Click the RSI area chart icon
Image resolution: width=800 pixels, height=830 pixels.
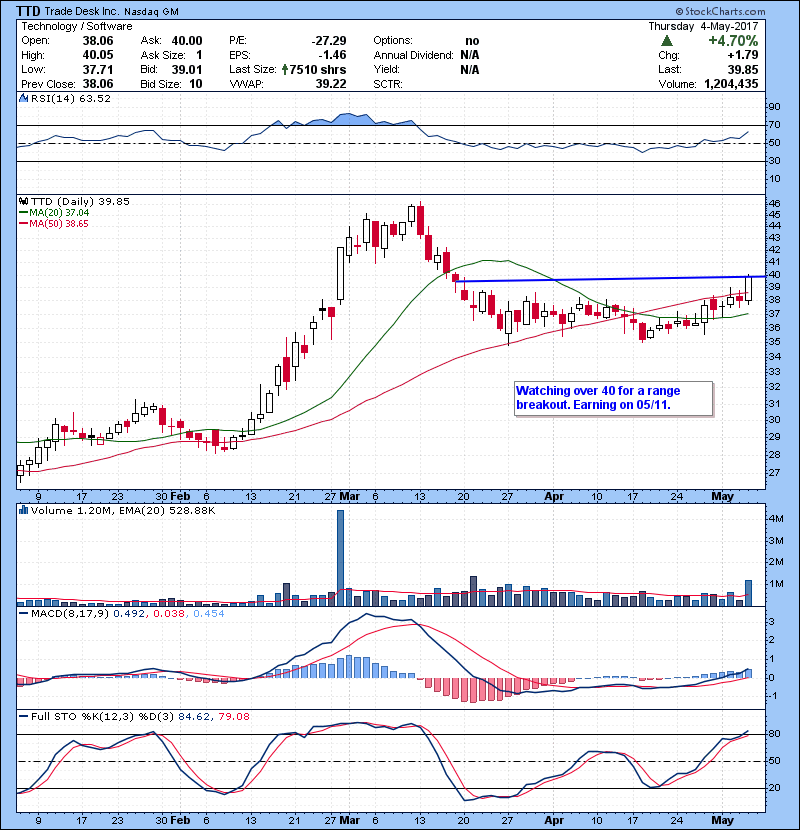point(24,98)
